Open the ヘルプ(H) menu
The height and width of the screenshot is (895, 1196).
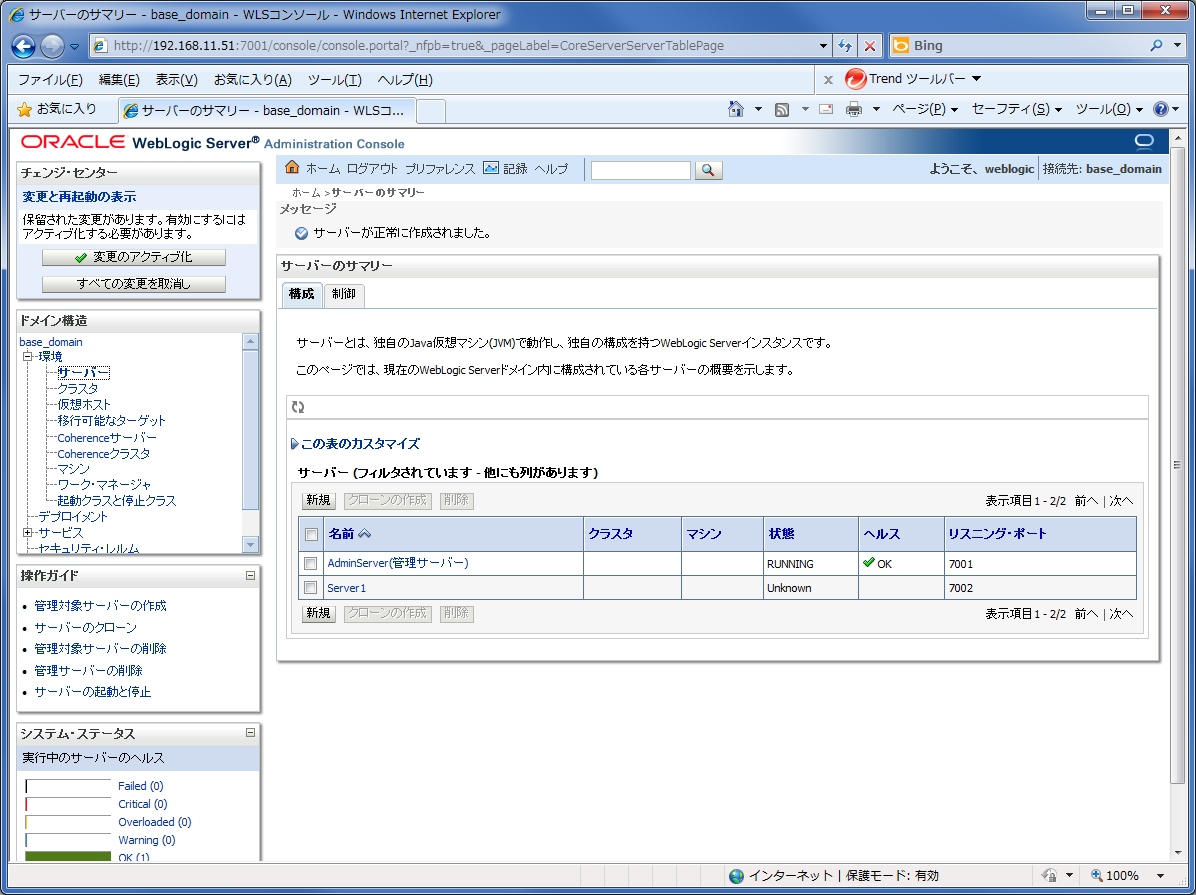pos(405,79)
